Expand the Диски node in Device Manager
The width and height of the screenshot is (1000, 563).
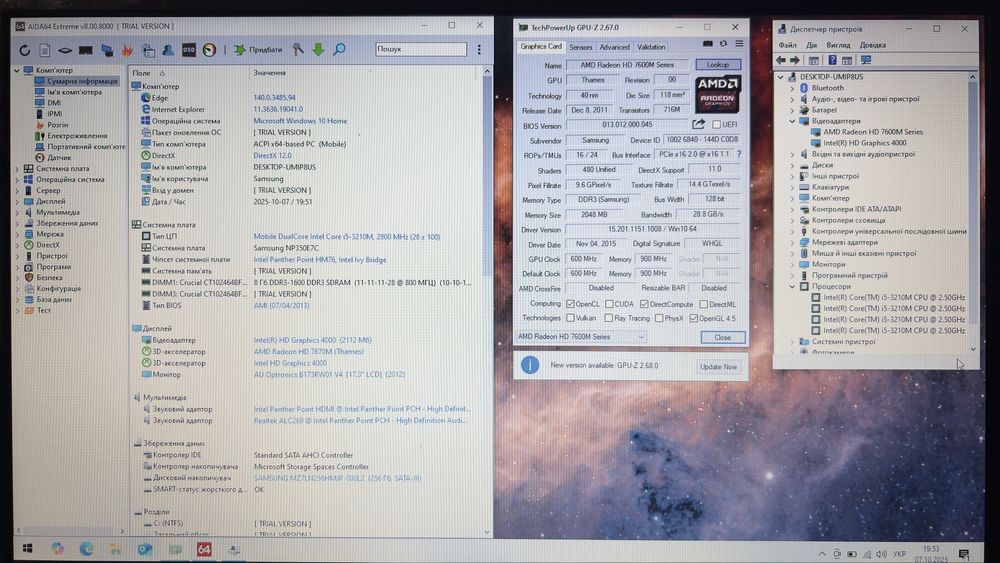792,165
